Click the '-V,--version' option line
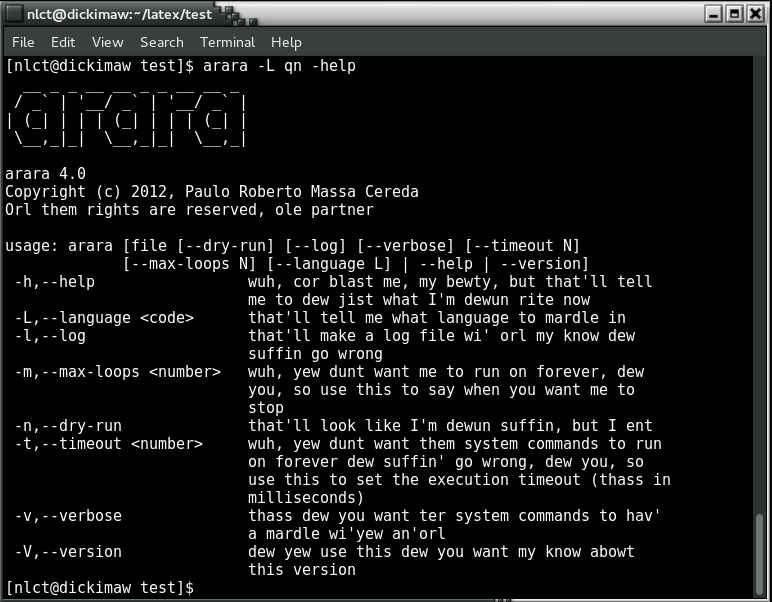This screenshot has width=772, height=602. 68,551
